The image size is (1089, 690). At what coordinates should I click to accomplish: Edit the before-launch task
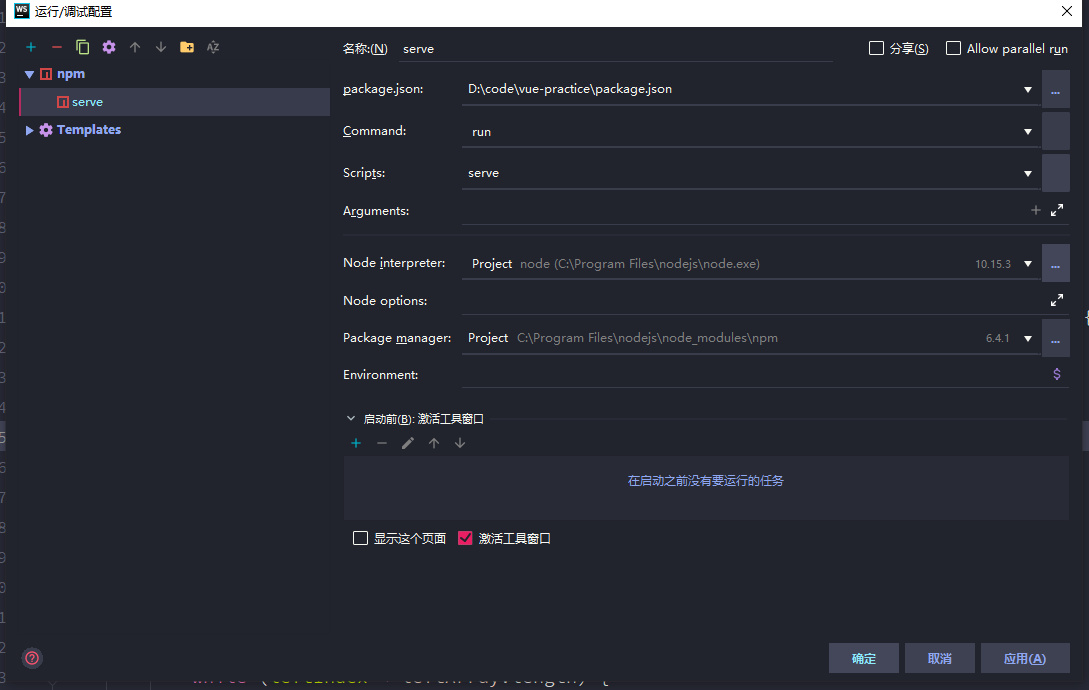click(x=408, y=442)
